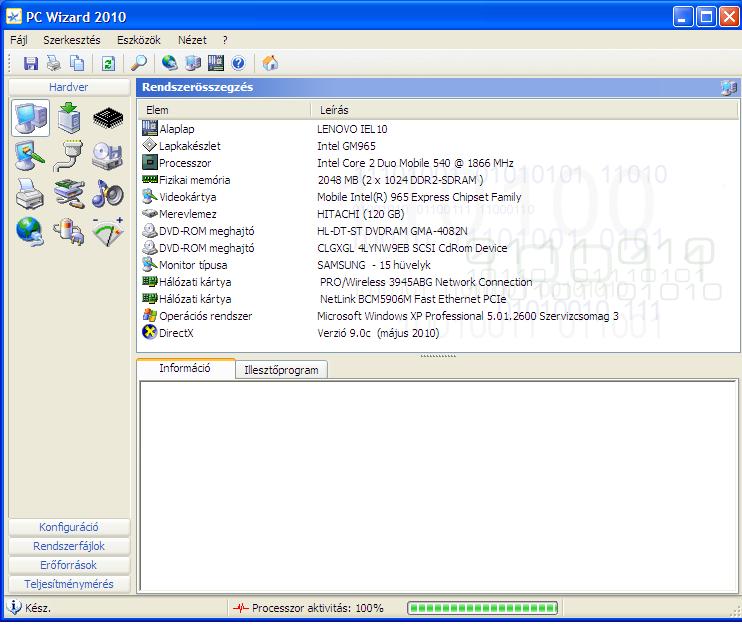This screenshot has height=625, width=742.
Task: Open the Rendszerfájlok section
Action: (69, 546)
